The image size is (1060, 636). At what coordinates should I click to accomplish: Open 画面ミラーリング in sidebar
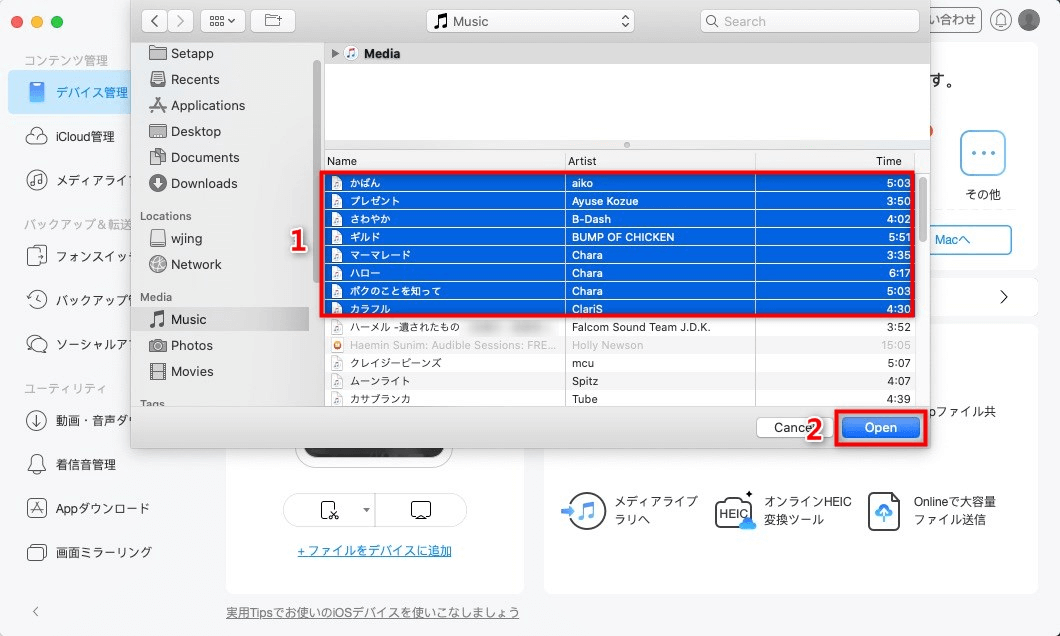[89, 552]
